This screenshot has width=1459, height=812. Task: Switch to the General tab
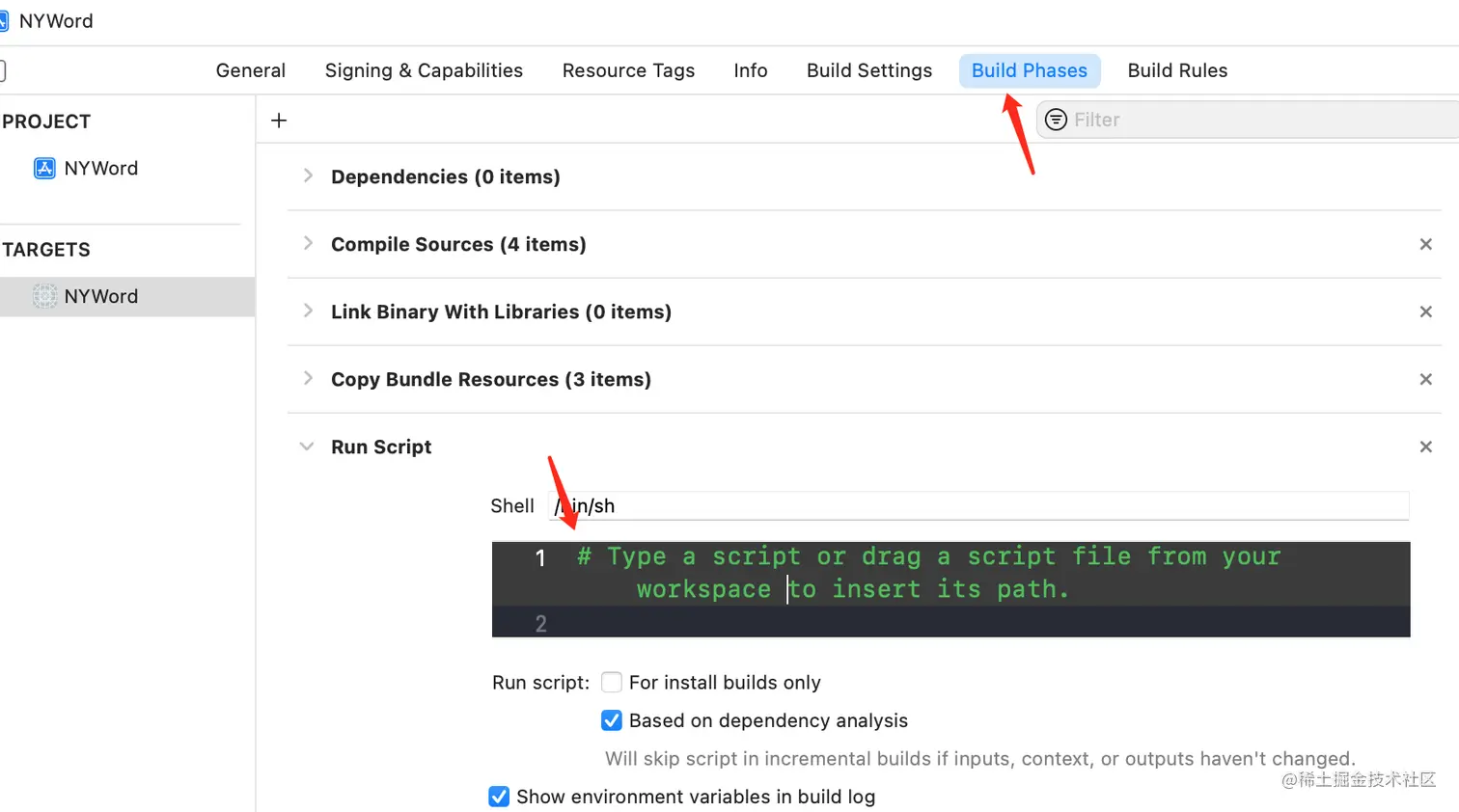251,70
